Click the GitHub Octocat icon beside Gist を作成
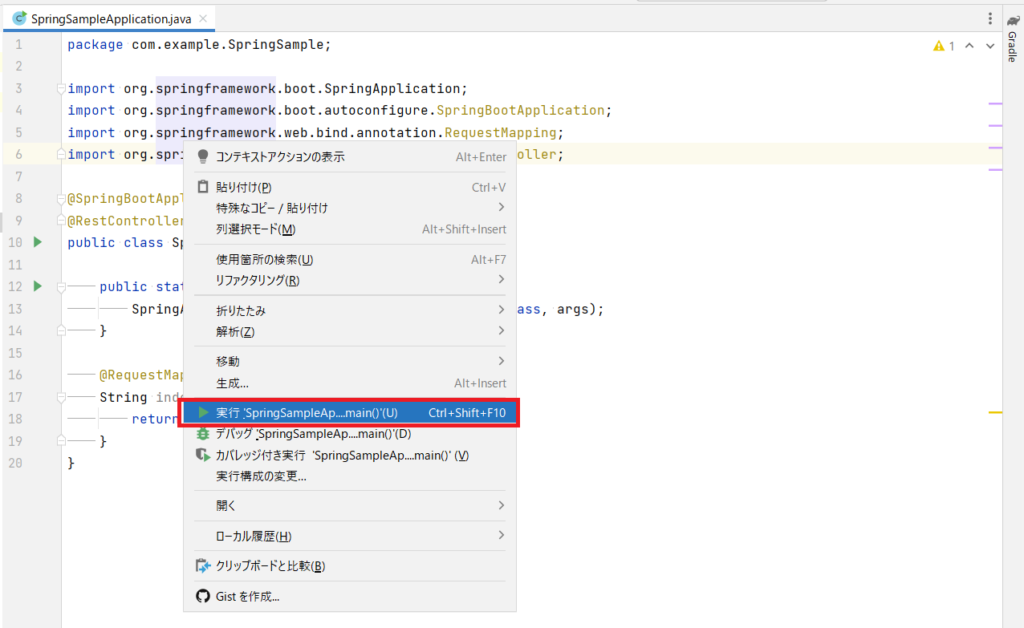This screenshot has width=1024, height=628. [203, 597]
